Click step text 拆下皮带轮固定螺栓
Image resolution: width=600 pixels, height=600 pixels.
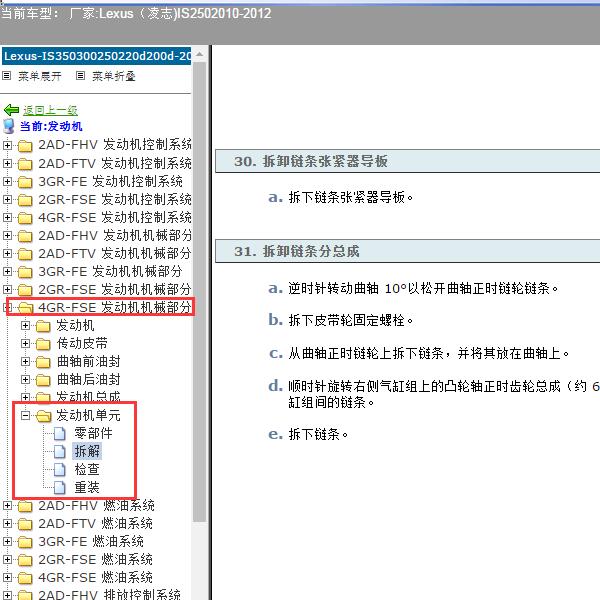click(x=351, y=320)
